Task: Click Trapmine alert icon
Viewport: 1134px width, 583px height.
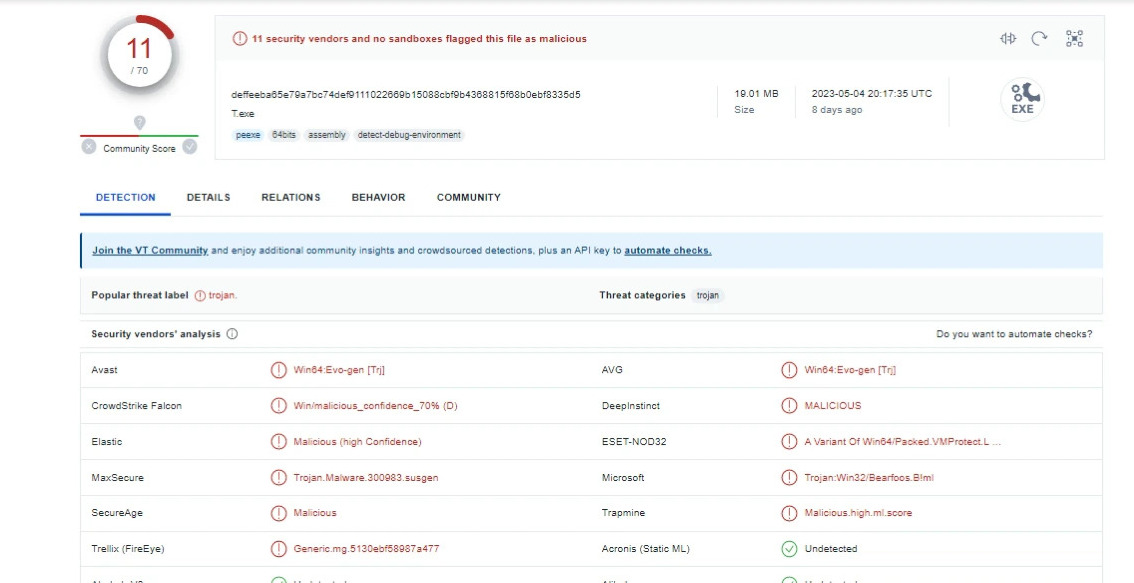Action: [x=789, y=513]
